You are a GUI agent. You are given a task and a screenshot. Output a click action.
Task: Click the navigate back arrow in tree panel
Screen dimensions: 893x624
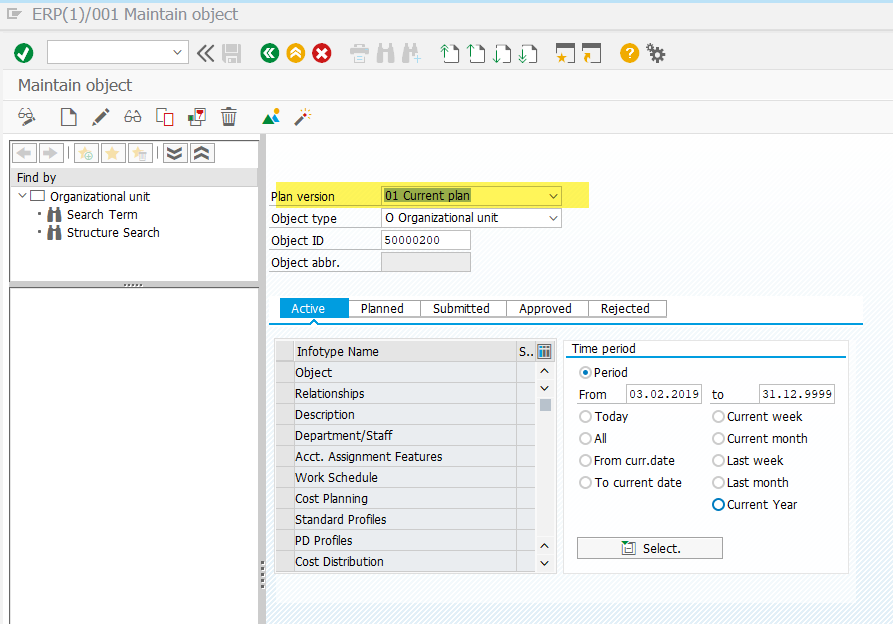(24, 153)
